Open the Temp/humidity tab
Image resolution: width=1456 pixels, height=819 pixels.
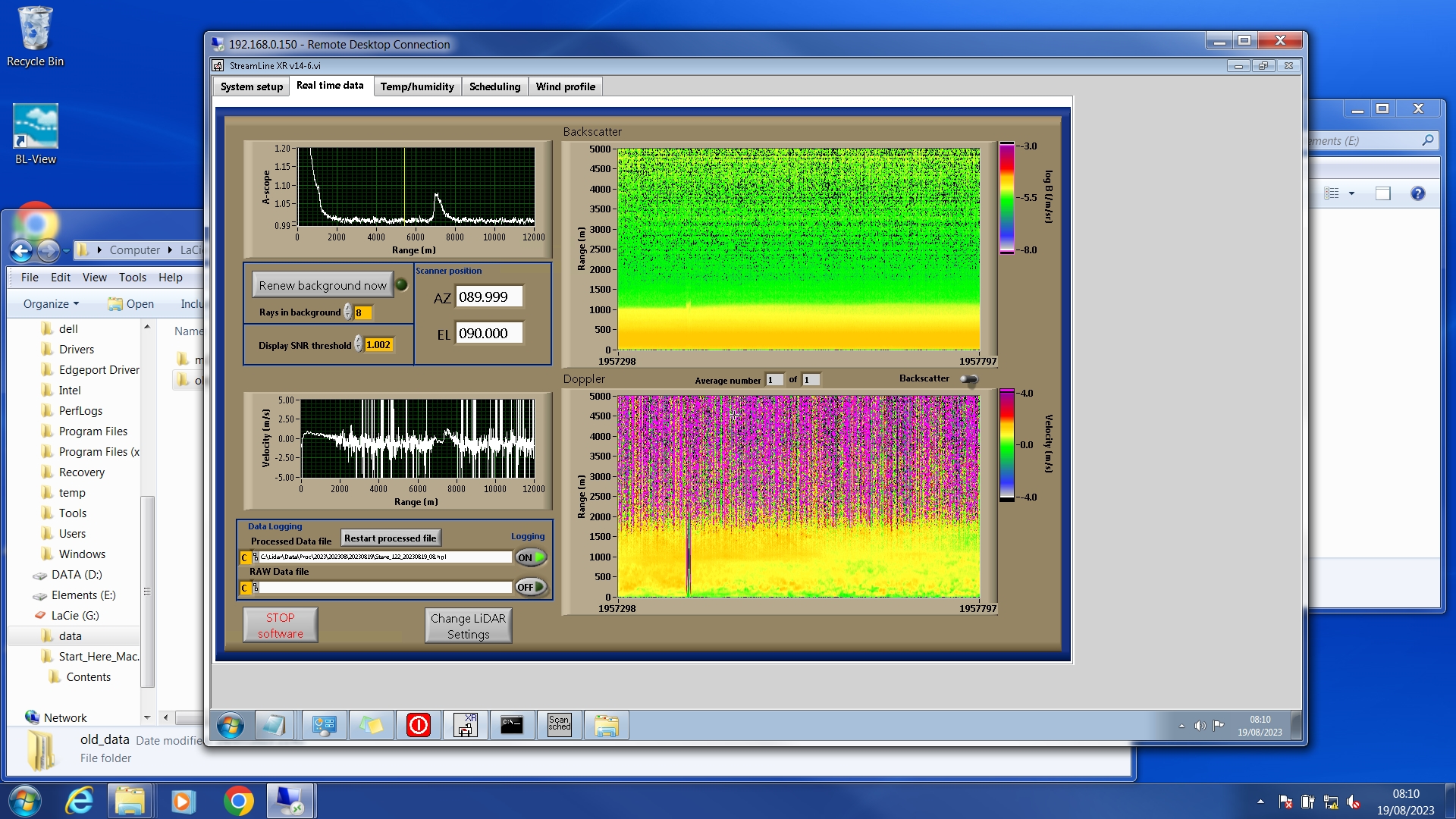pos(417,86)
